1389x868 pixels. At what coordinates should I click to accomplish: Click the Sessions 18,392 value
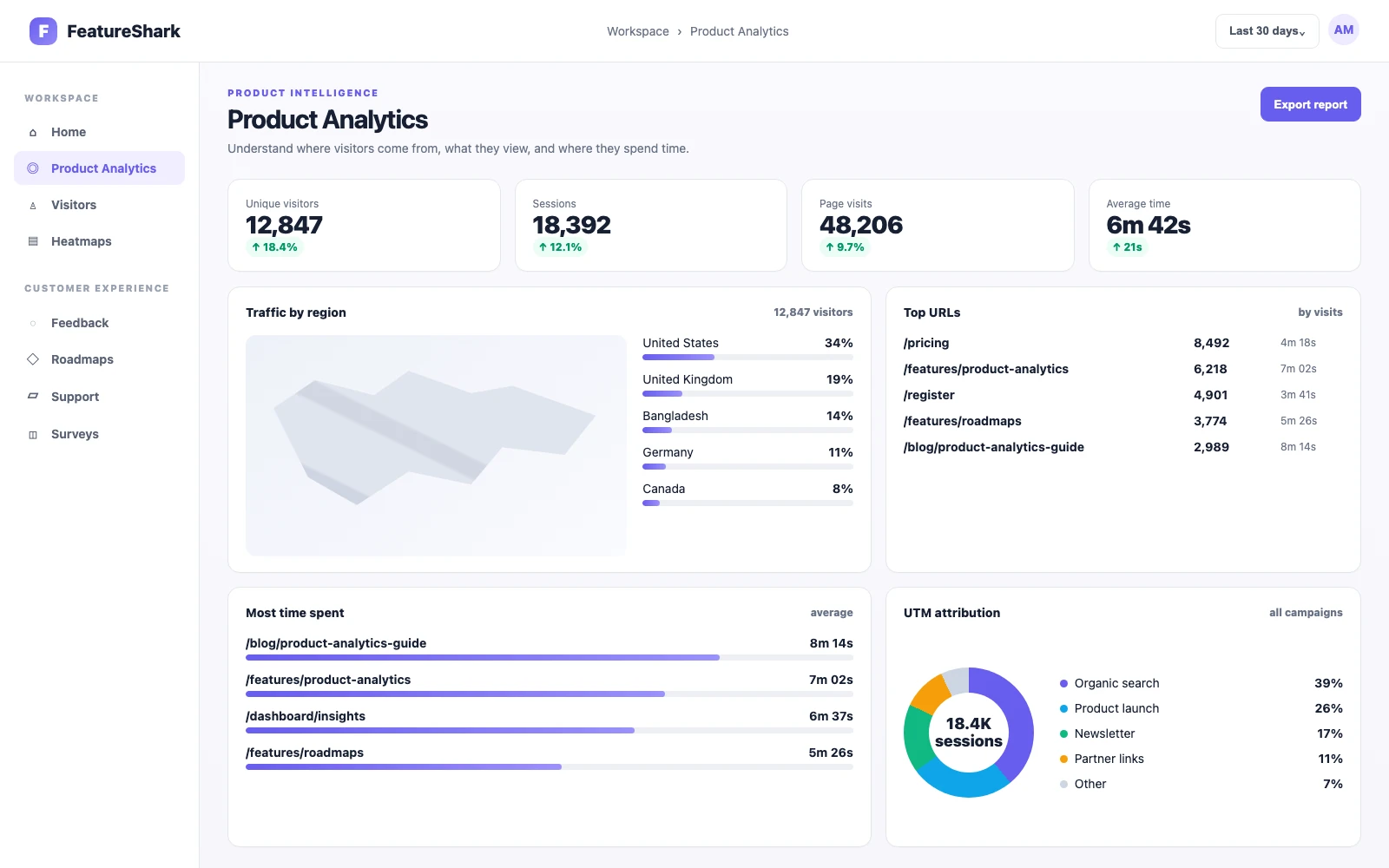[x=571, y=225]
